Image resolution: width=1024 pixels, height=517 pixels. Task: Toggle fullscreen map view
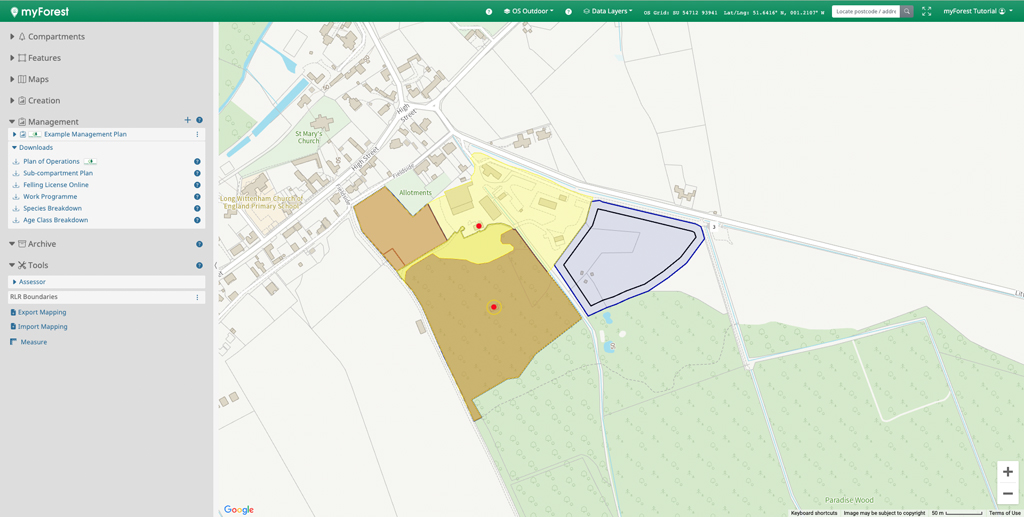(x=926, y=11)
